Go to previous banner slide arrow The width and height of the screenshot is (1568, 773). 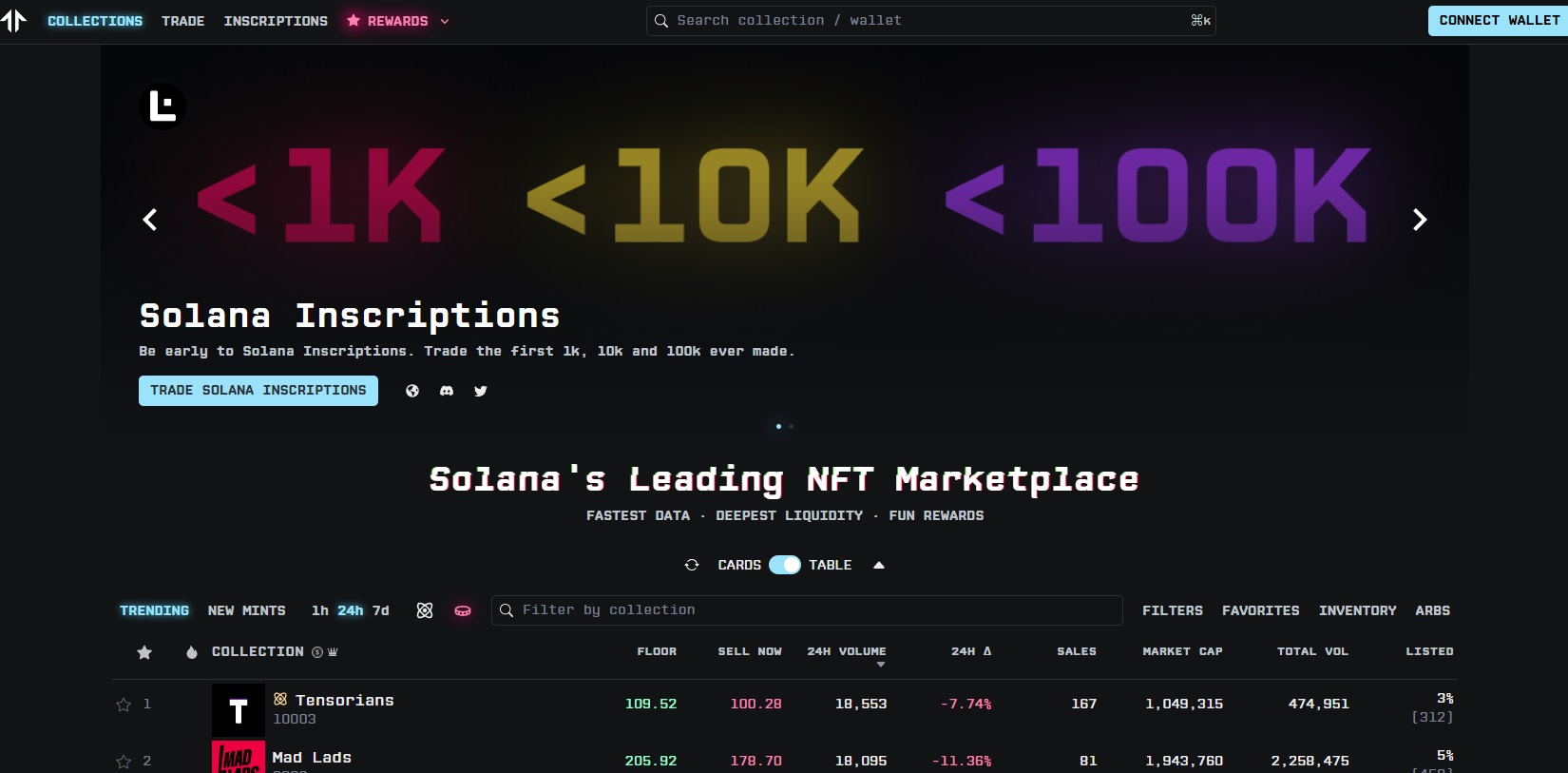tap(150, 220)
